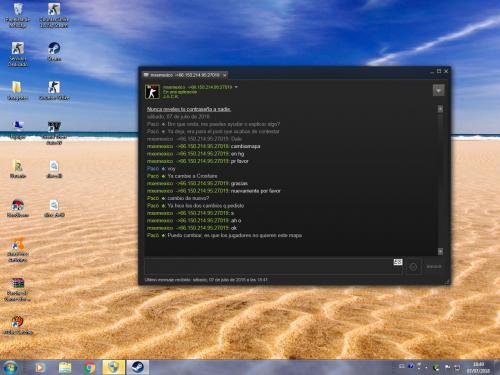Click the chat scrollbar's down arrow
The width and height of the screenshot is (500, 375).
[440, 252]
